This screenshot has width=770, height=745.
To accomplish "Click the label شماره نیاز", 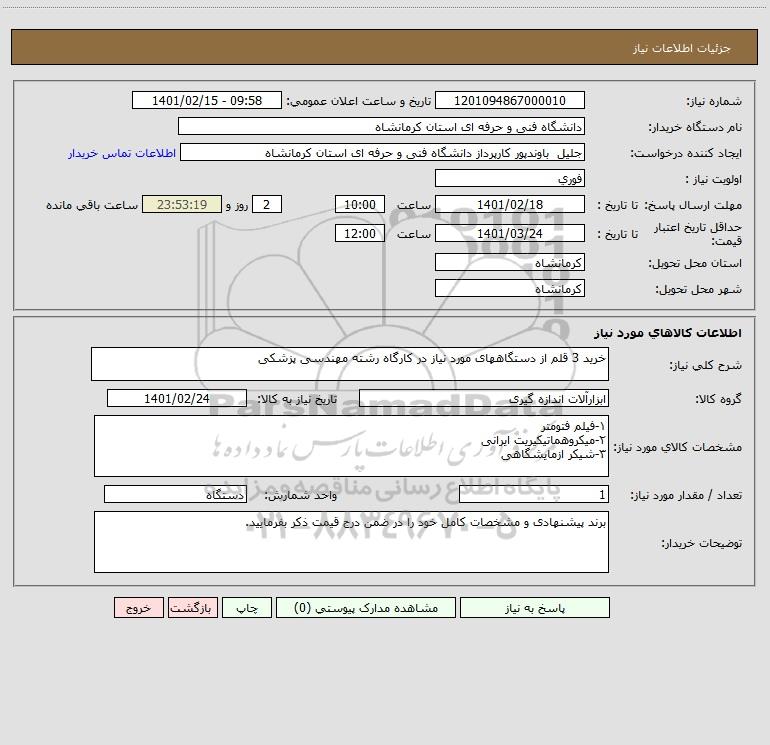I will (x=714, y=102).
